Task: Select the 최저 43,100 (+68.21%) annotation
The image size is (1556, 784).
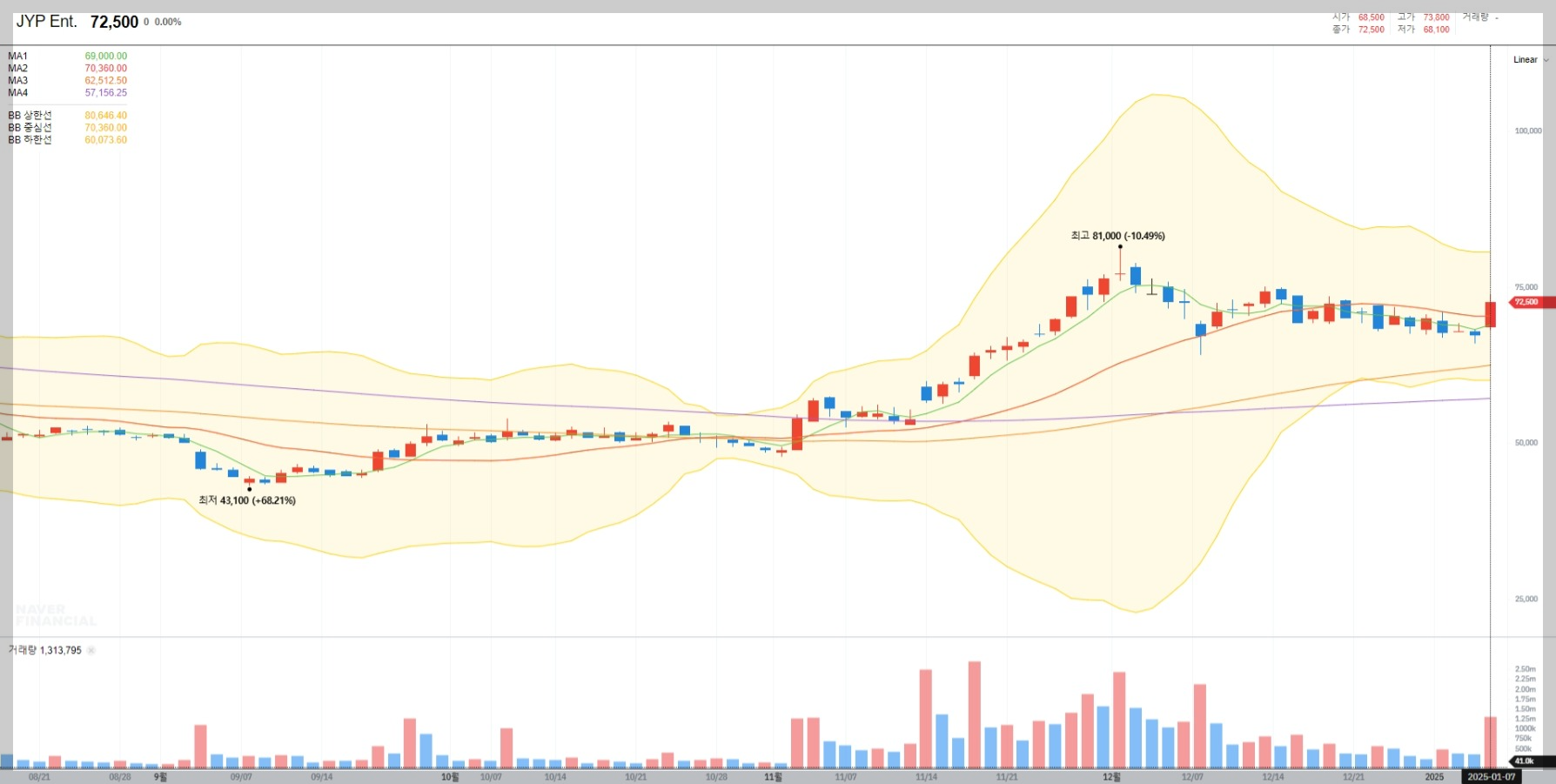Action: coord(247,500)
